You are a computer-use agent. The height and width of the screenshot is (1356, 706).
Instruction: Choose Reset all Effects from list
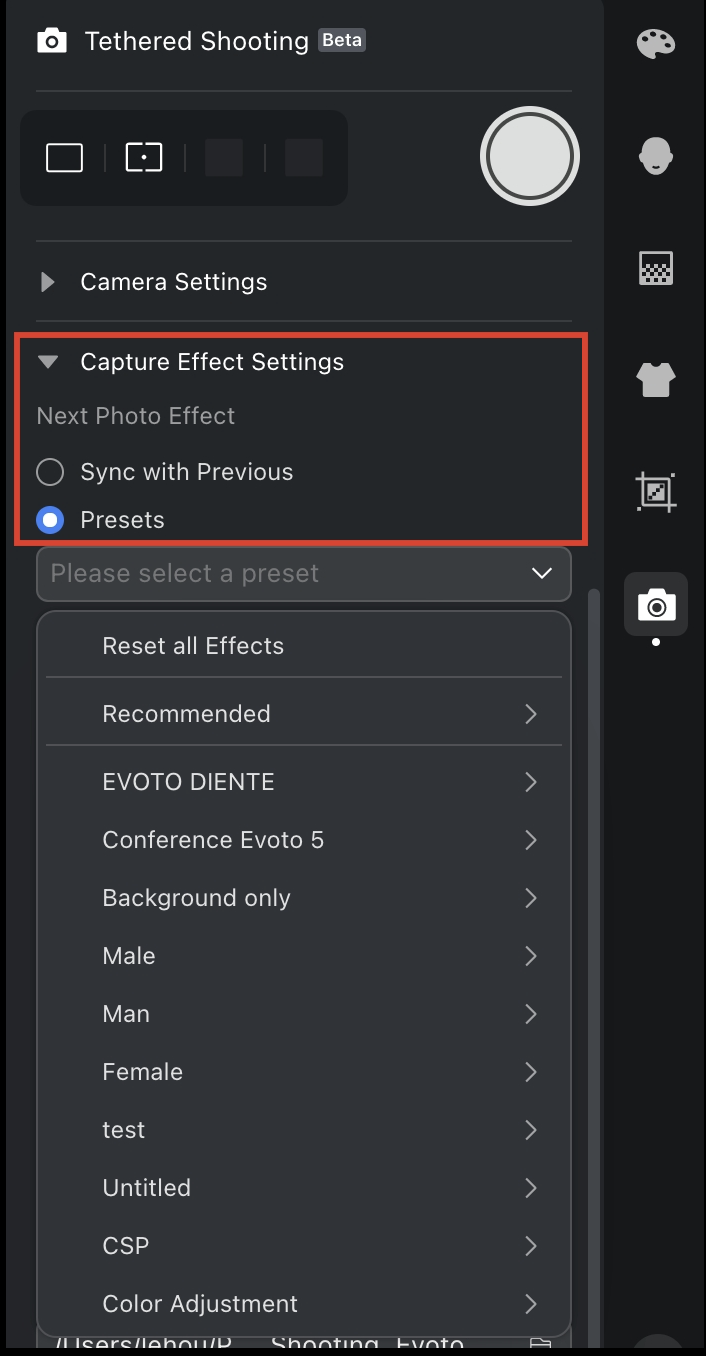click(304, 646)
